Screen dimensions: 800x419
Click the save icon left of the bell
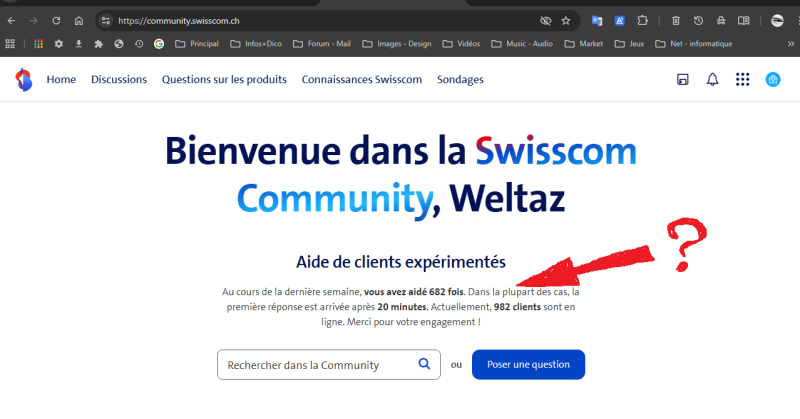click(683, 80)
